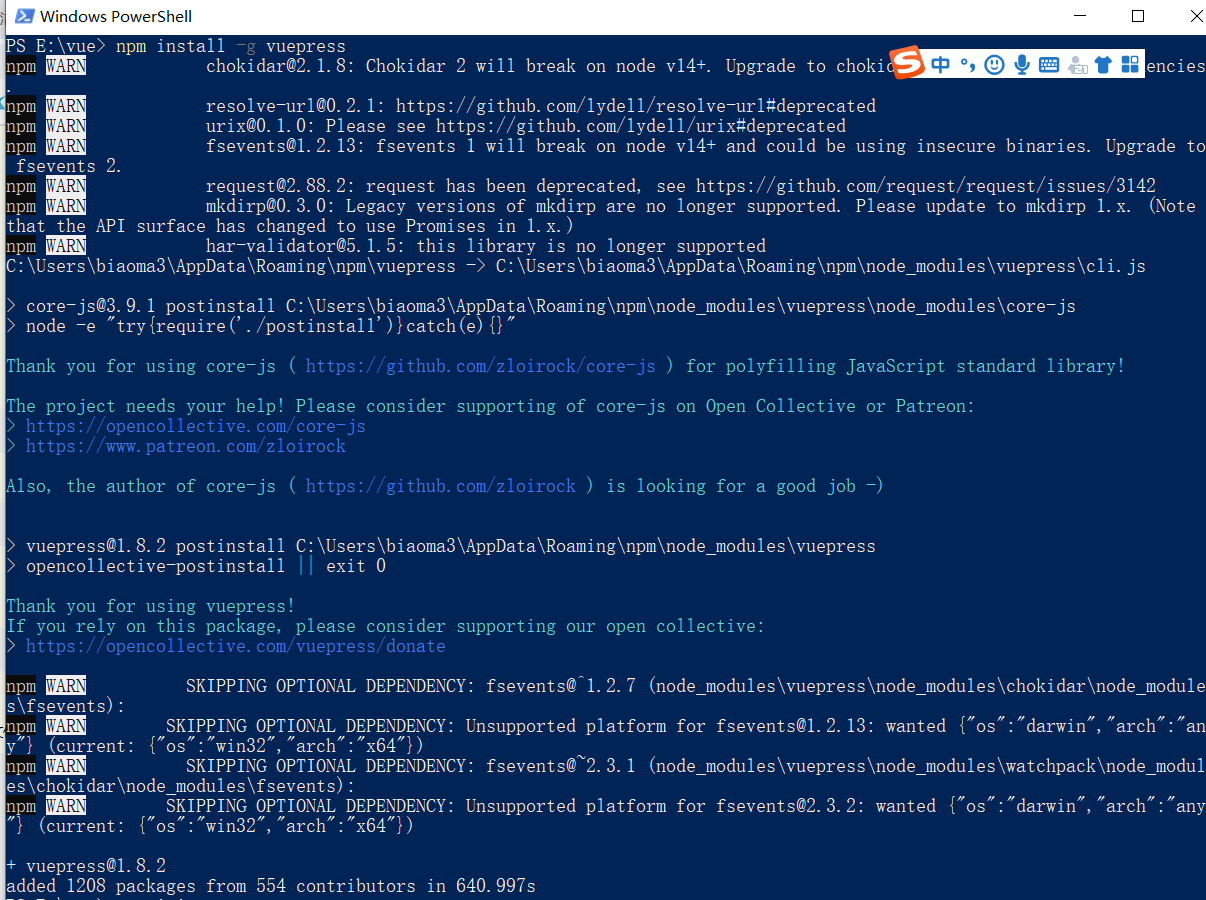The height and width of the screenshot is (900, 1206).
Task: Click the 'Thank you for using vuepress!' text
Action: [151, 606]
